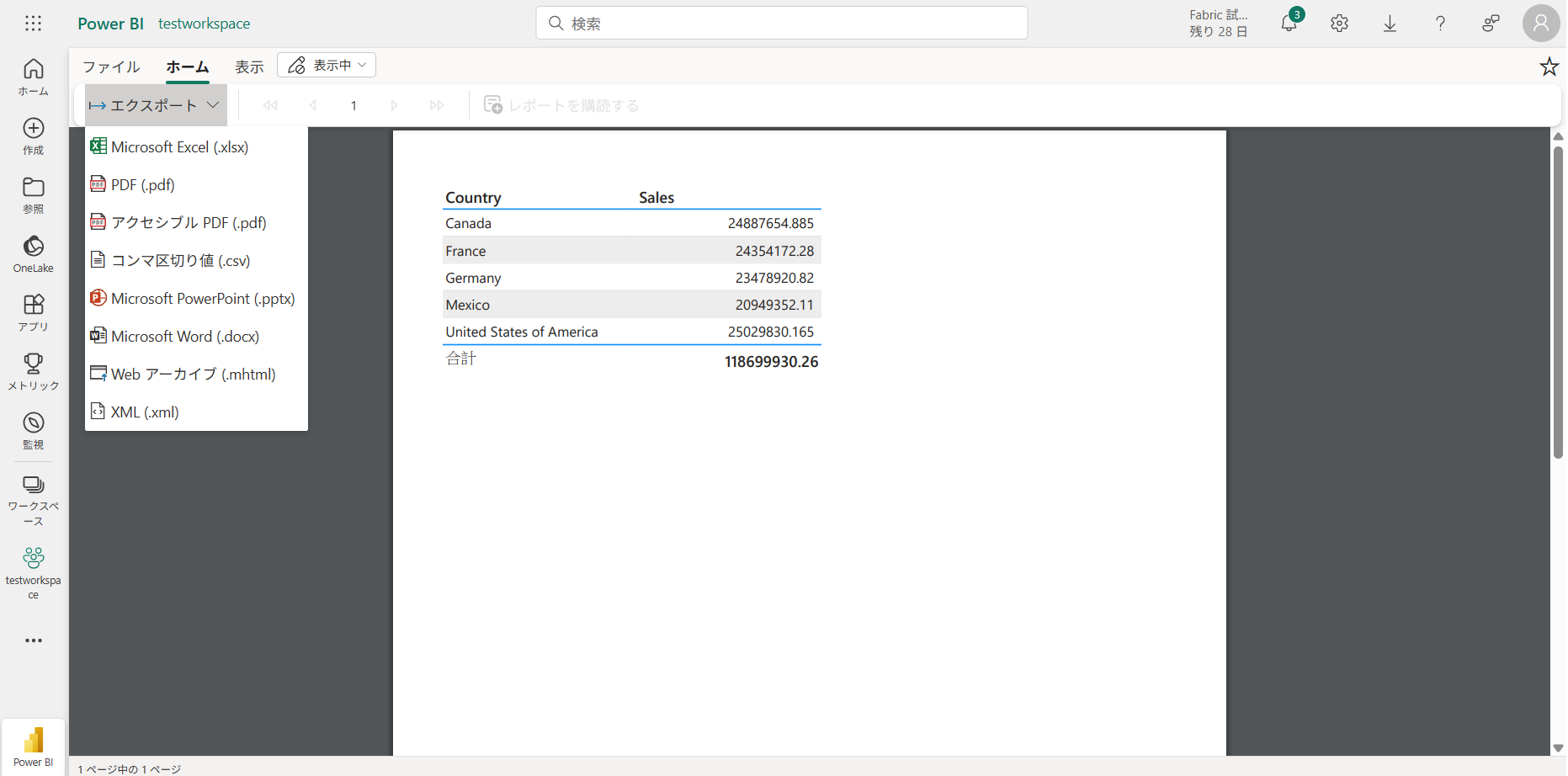Click the Mexico row label
The height and width of the screenshot is (776, 1568).
pyautogui.click(x=467, y=305)
